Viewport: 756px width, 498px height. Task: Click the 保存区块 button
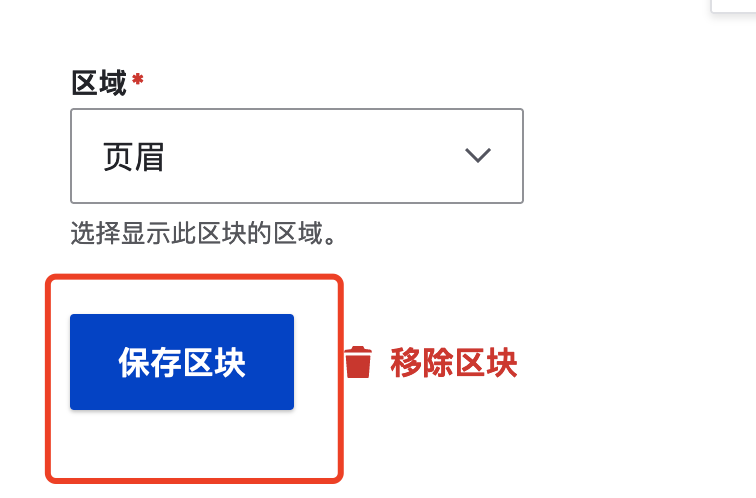182,362
